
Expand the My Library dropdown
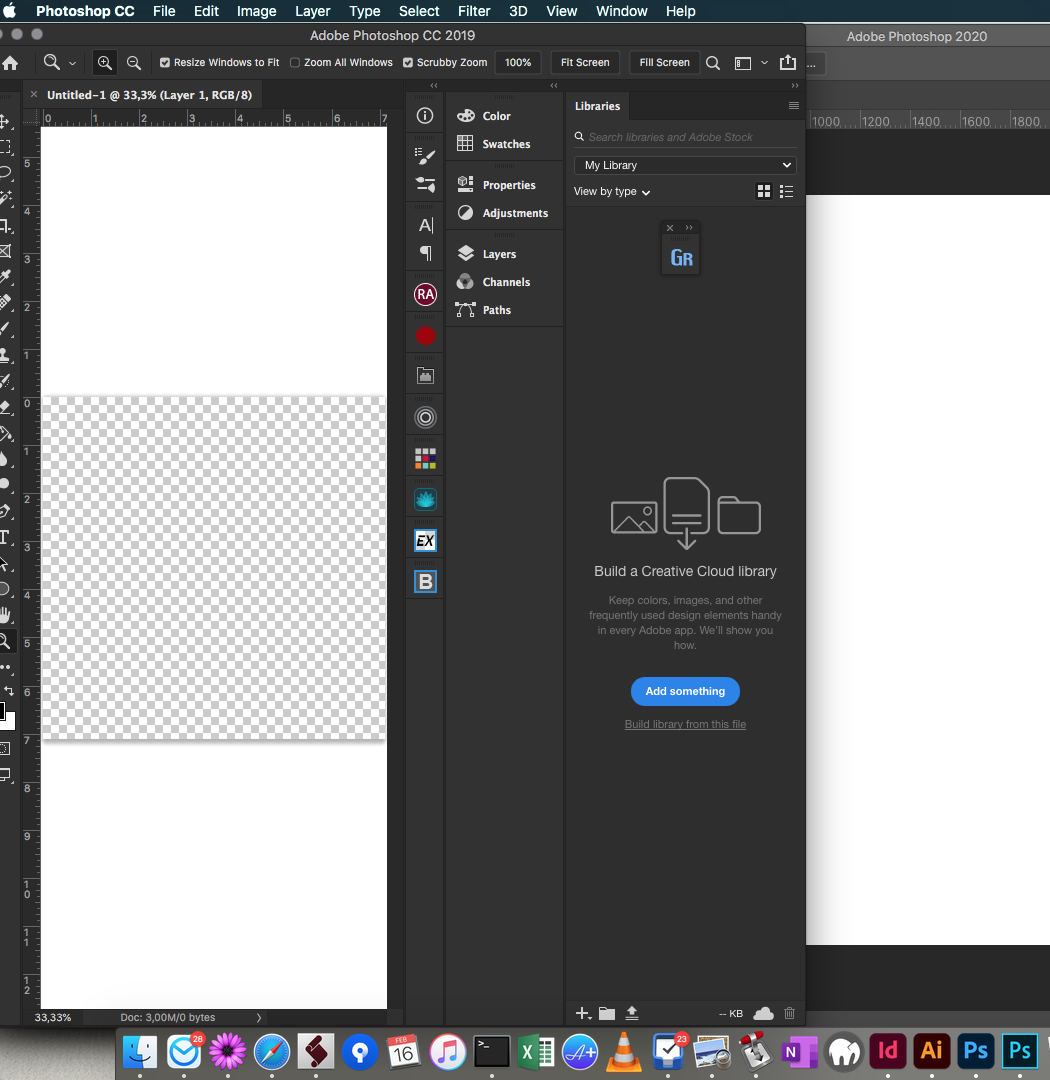point(685,165)
